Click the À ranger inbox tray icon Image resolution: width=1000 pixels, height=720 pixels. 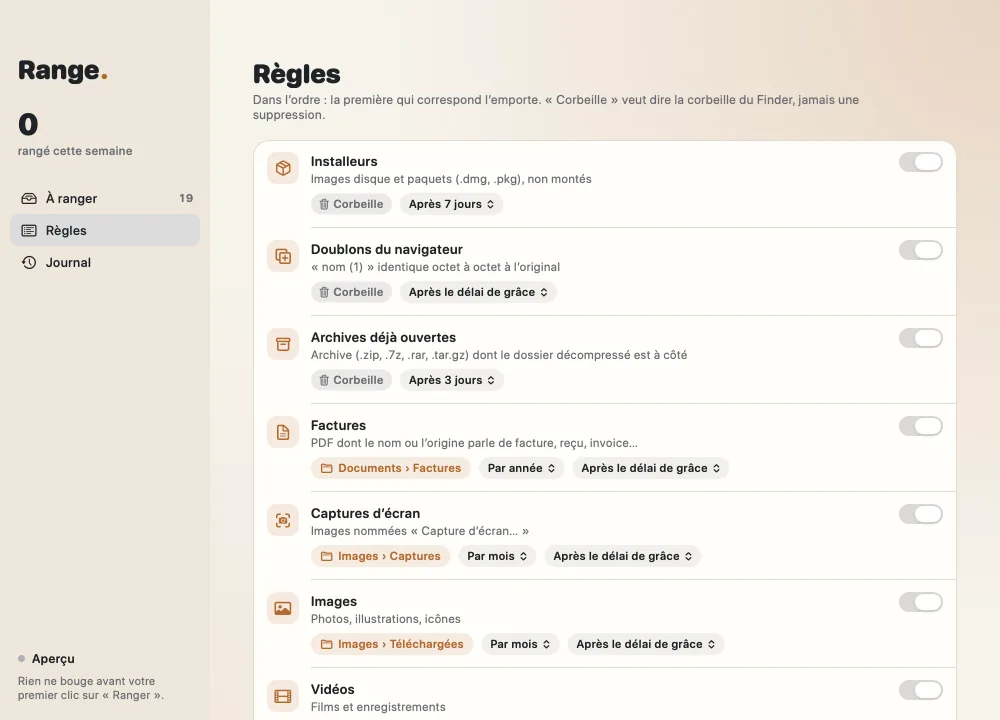(x=29, y=198)
